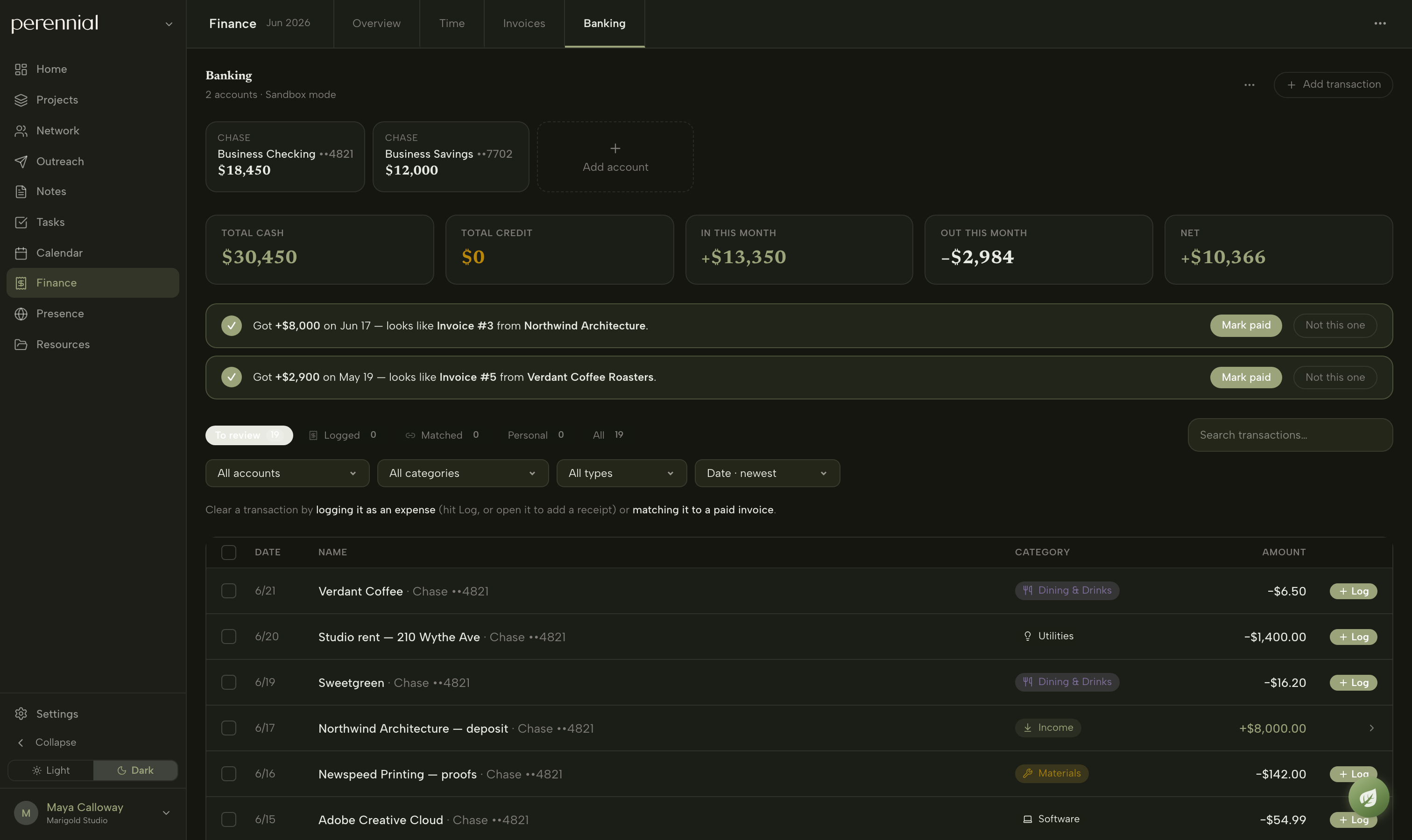Click the plus icon on Add account card

click(x=615, y=148)
